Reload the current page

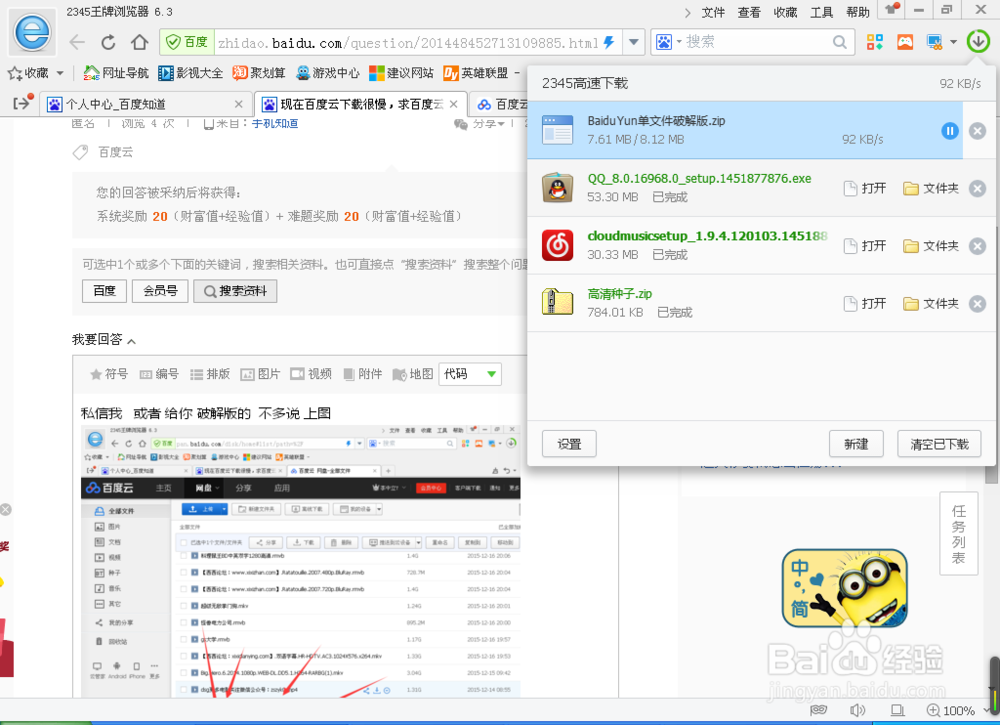108,43
